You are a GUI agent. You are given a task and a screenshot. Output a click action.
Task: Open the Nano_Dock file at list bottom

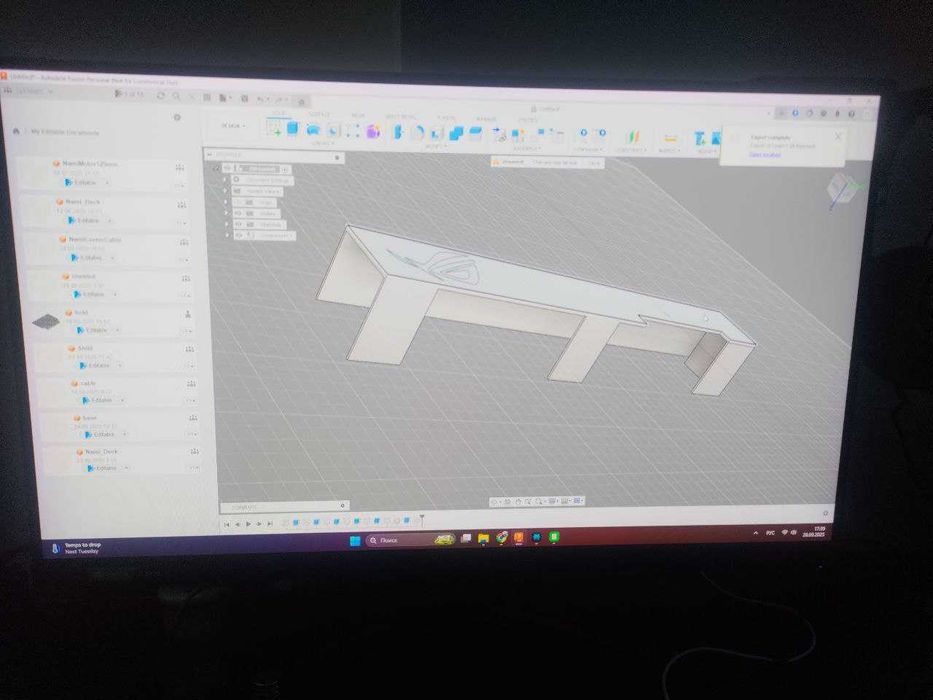click(x=101, y=452)
